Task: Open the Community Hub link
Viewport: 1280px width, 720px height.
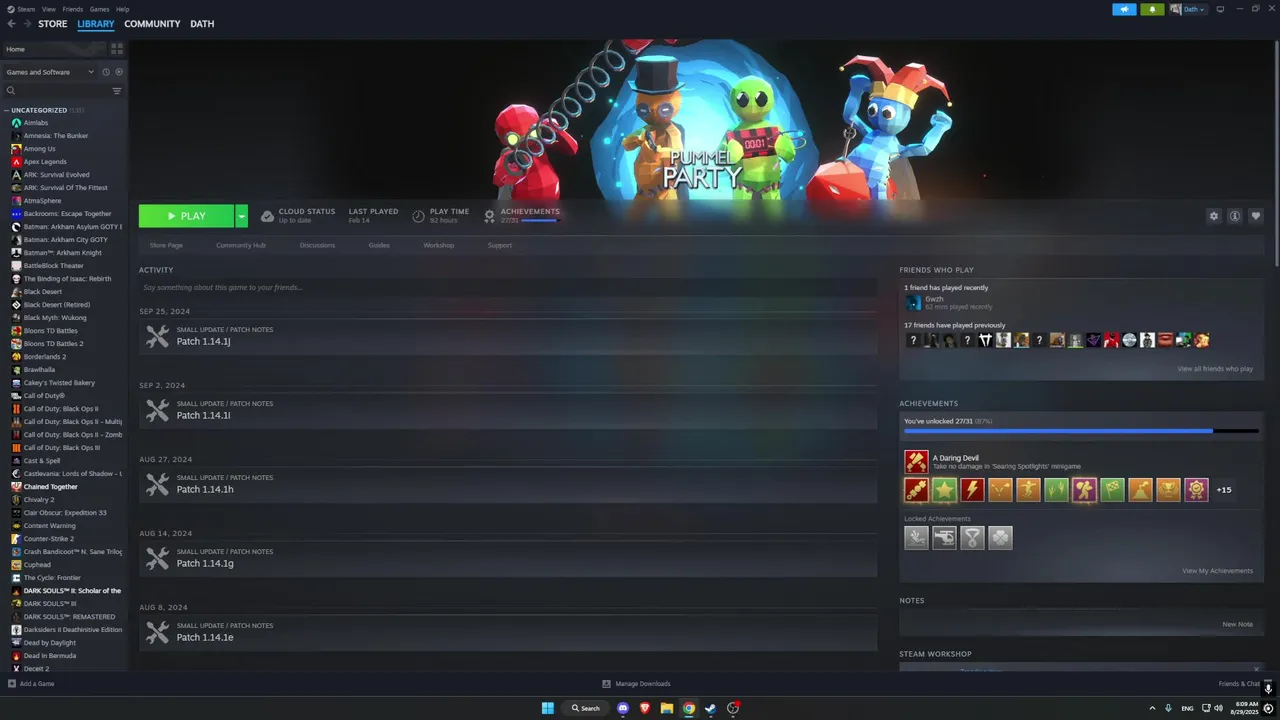Action: click(241, 245)
